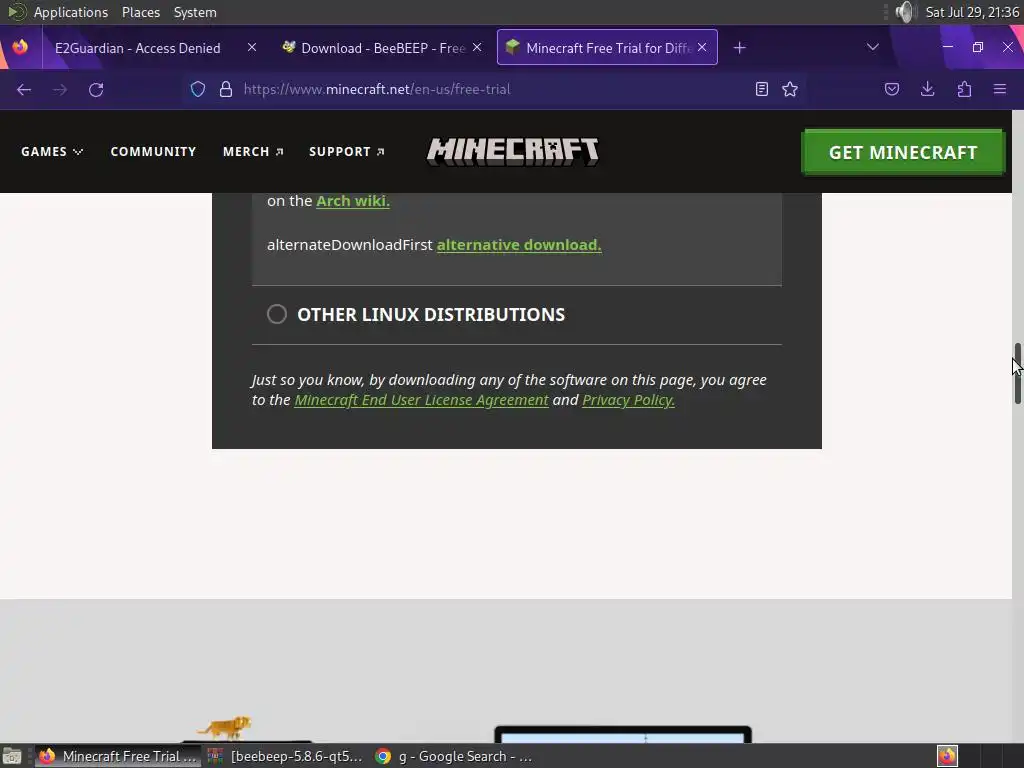This screenshot has width=1024, height=768.
Task: Open the Merch external nav link
Action: point(253,152)
